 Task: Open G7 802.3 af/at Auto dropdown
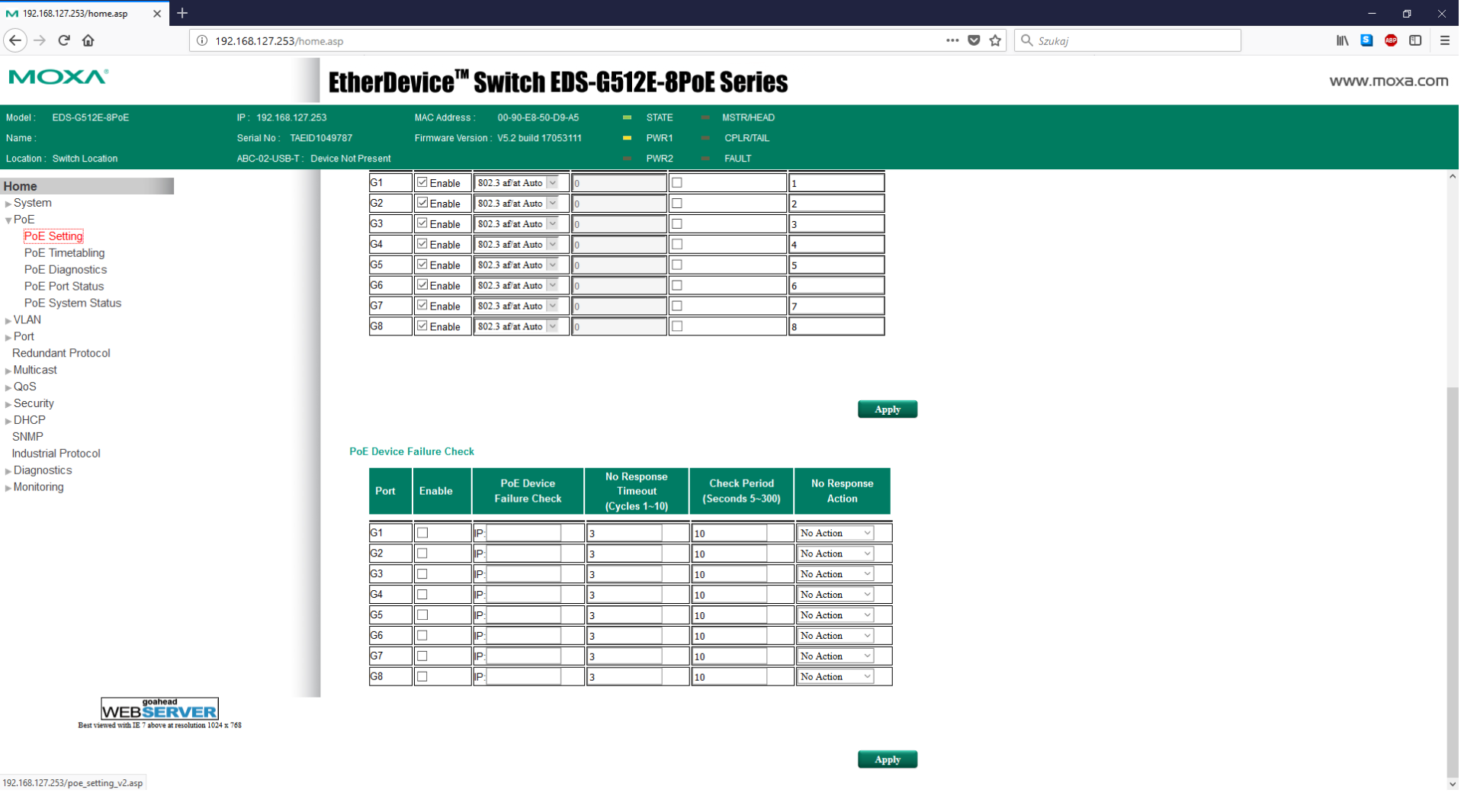[x=518, y=307]
